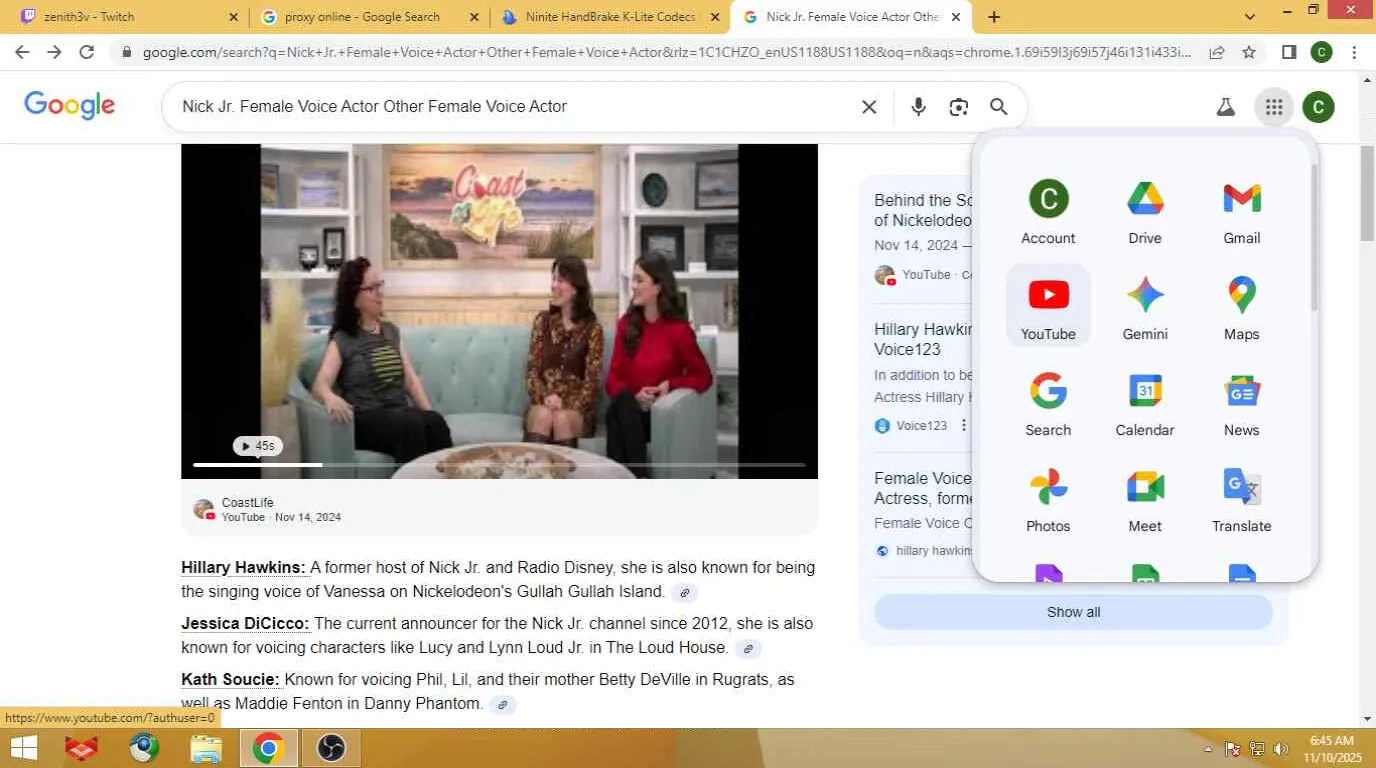Open the volume control in system tray
The height and width of the screenshot is (768, 1376).
[x=1281, y=749]
